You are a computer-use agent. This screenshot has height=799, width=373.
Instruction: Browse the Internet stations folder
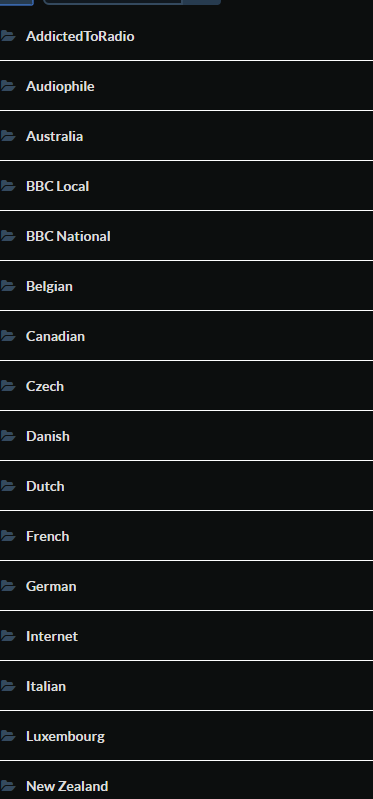tap(186, 635)
